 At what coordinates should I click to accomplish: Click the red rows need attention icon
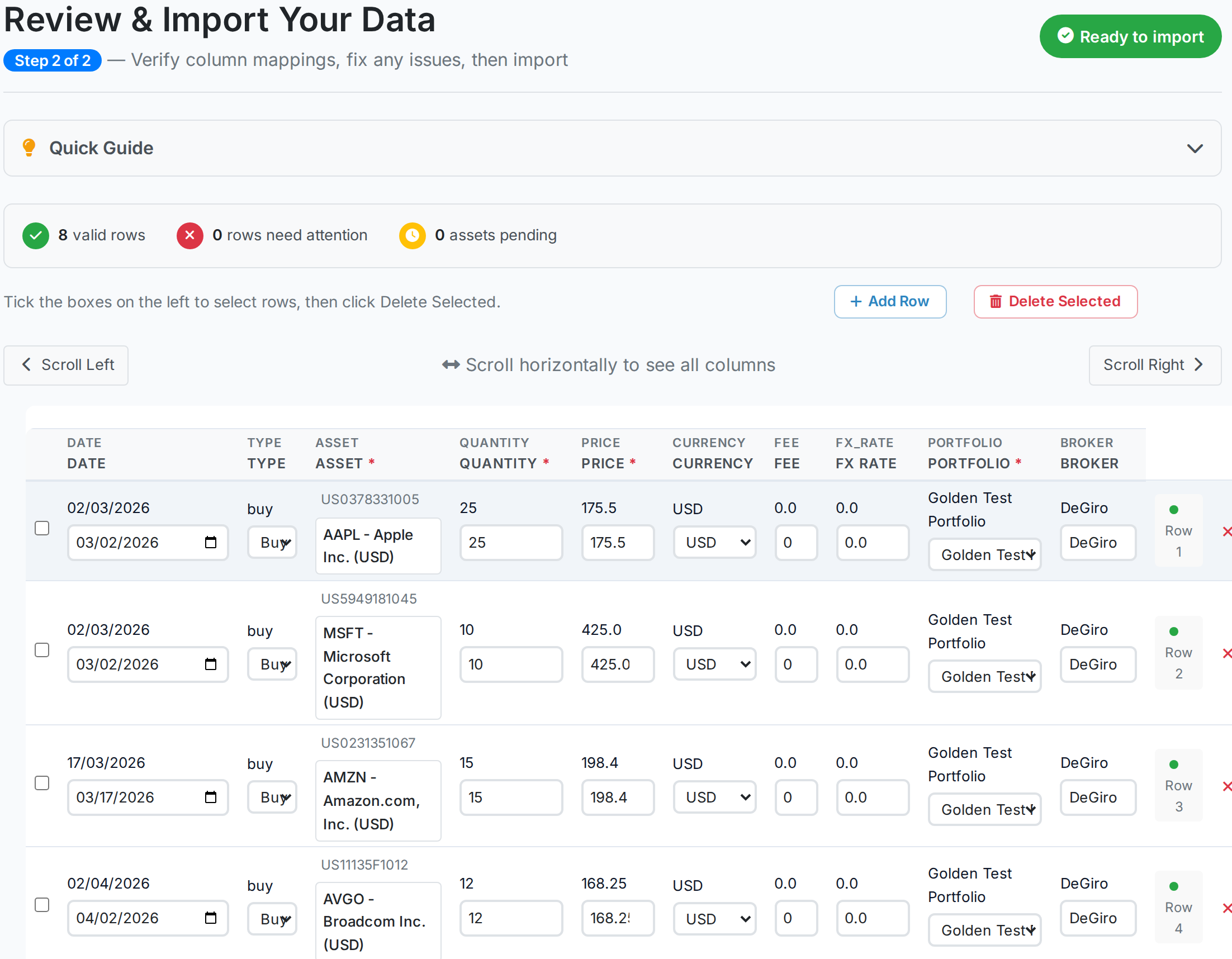[190, 235]
